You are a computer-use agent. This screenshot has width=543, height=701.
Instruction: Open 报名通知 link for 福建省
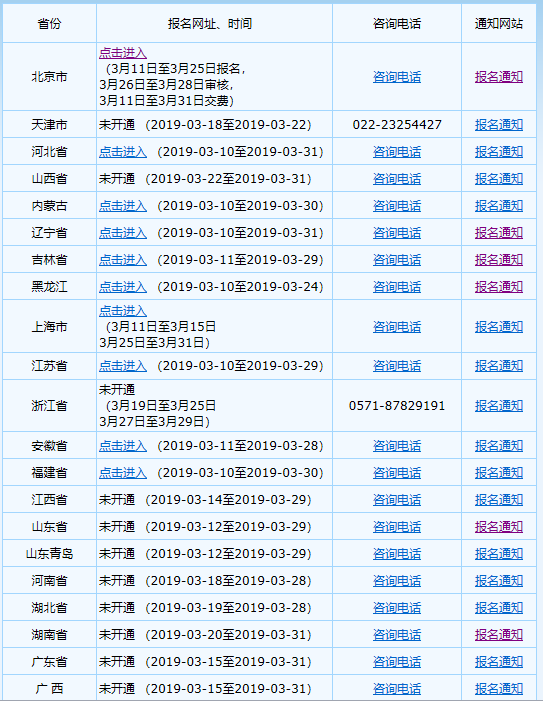[499, 473]
